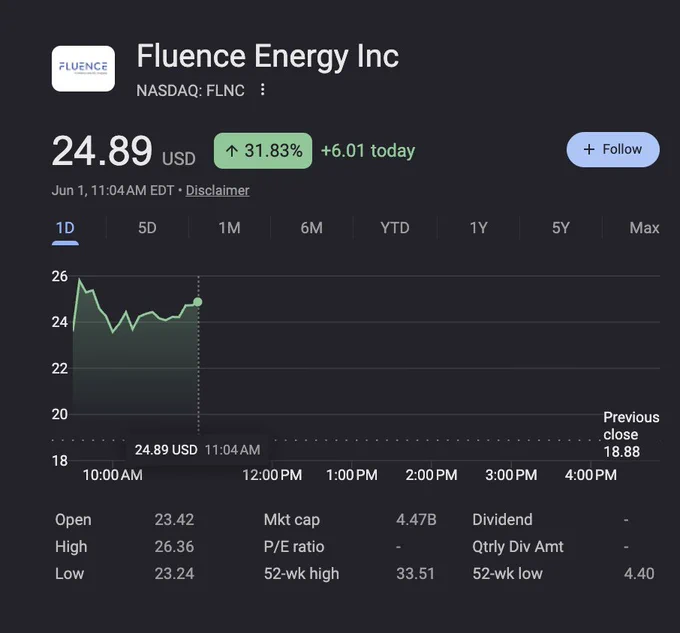The height and width of the screenshot is (633, 680).
Task: Click the 3:00 PM axis label
Action: 511,475
